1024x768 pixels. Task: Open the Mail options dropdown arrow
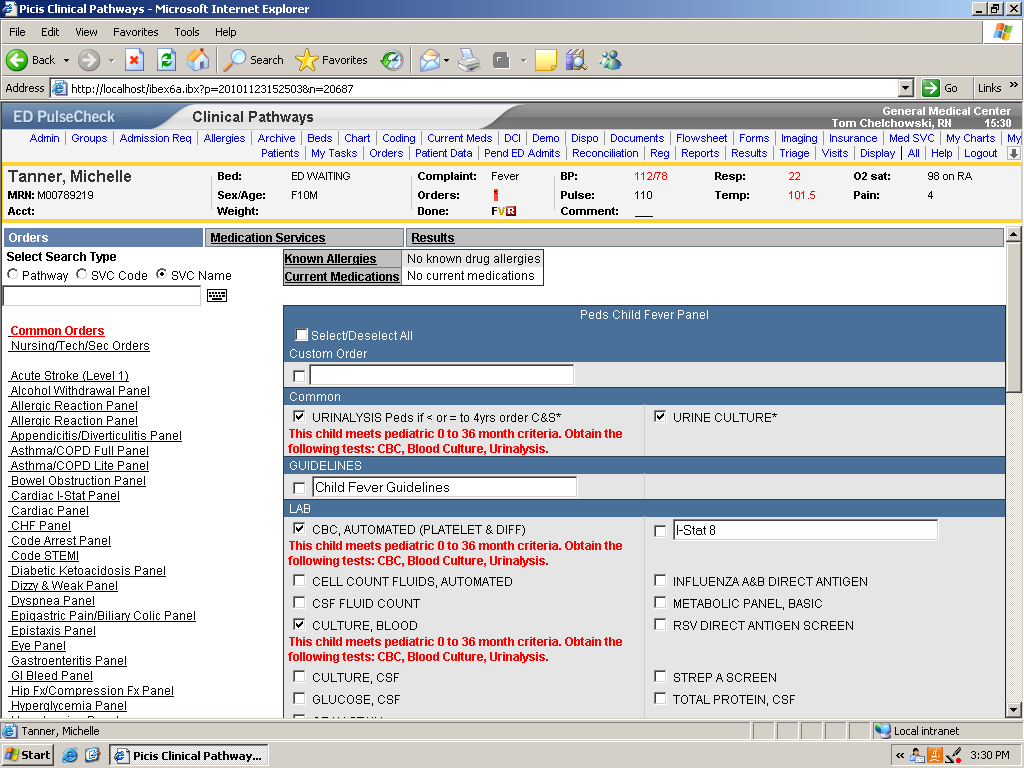[x=446, y=60]
